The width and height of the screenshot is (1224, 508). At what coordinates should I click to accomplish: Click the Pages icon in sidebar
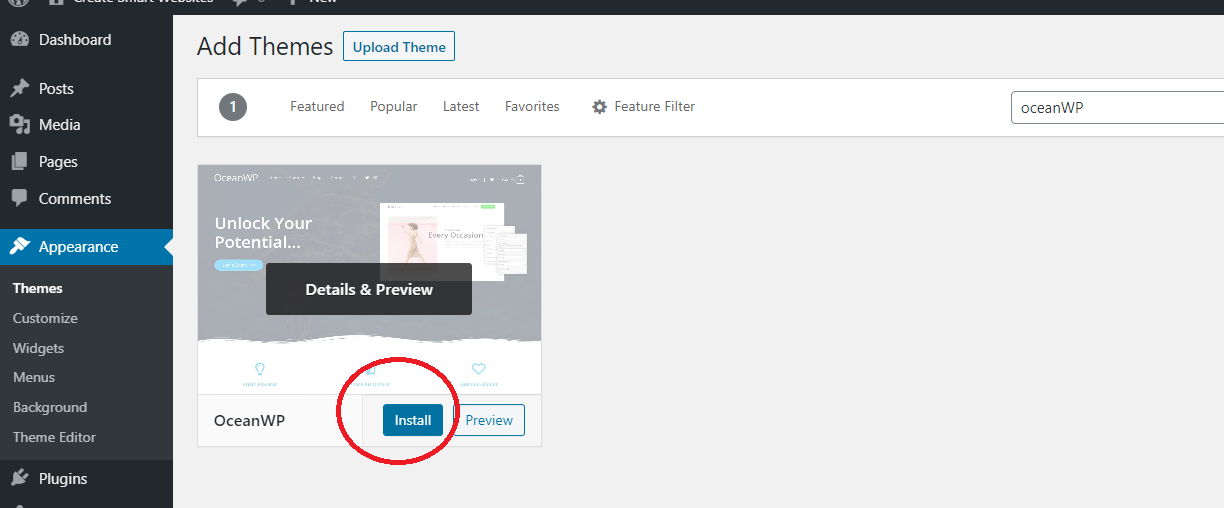(x=19, y=162)
